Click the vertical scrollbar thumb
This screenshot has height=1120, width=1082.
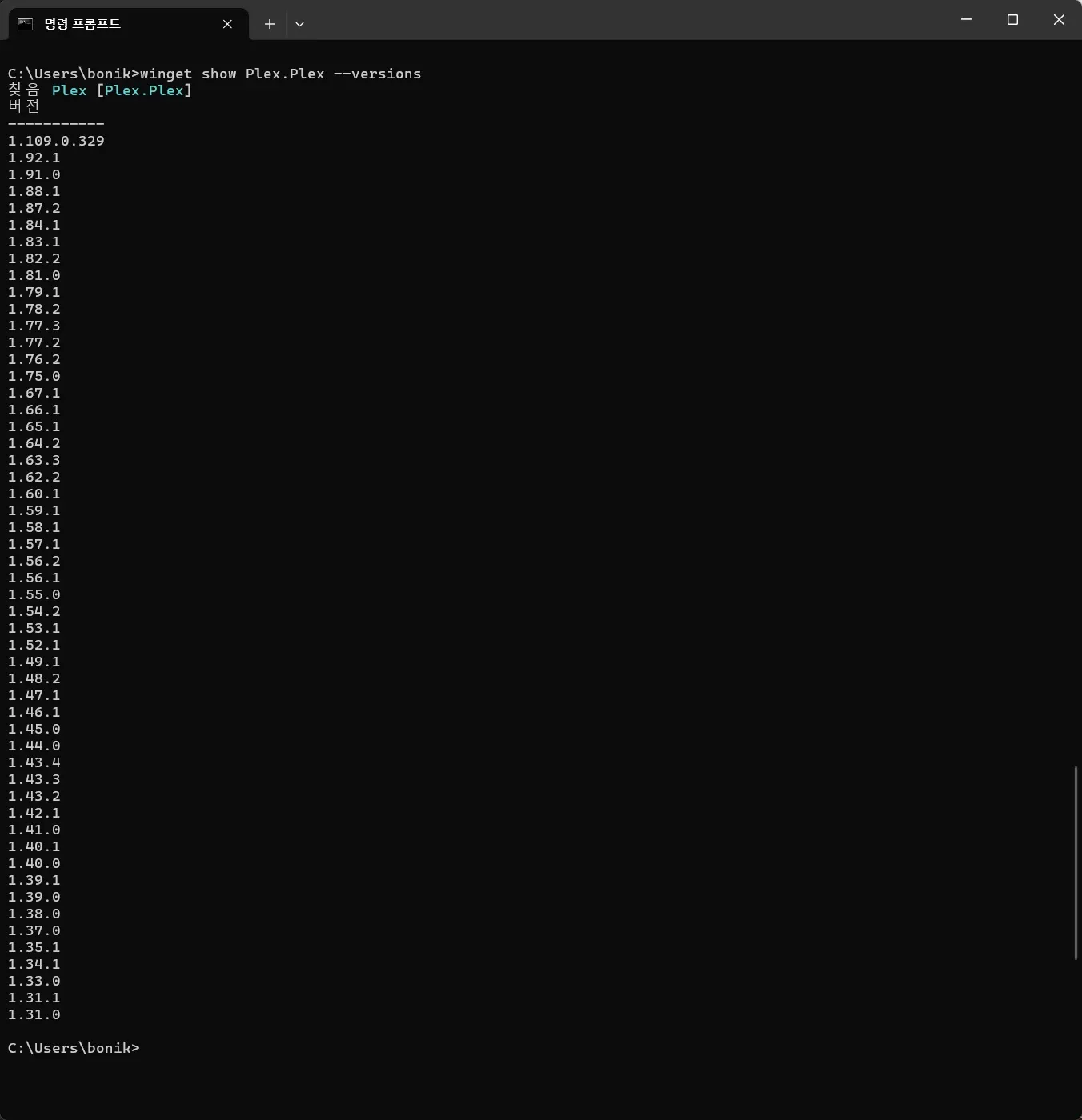tap(1076, 862)
